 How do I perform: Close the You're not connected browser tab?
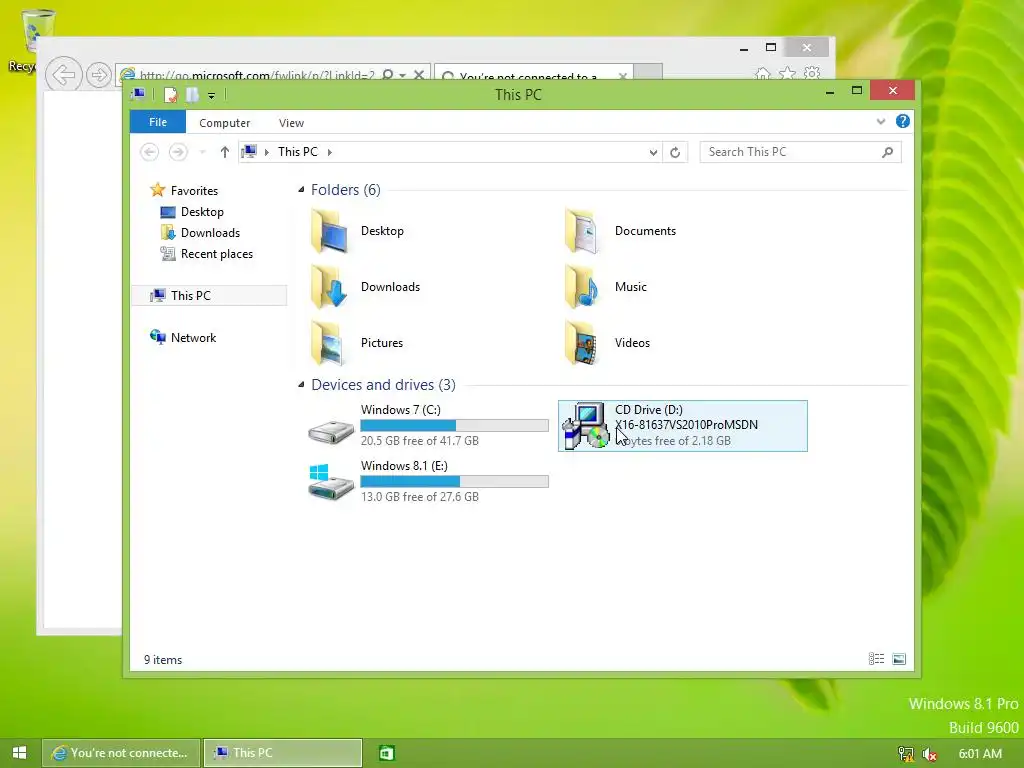[x=622, y=76]
